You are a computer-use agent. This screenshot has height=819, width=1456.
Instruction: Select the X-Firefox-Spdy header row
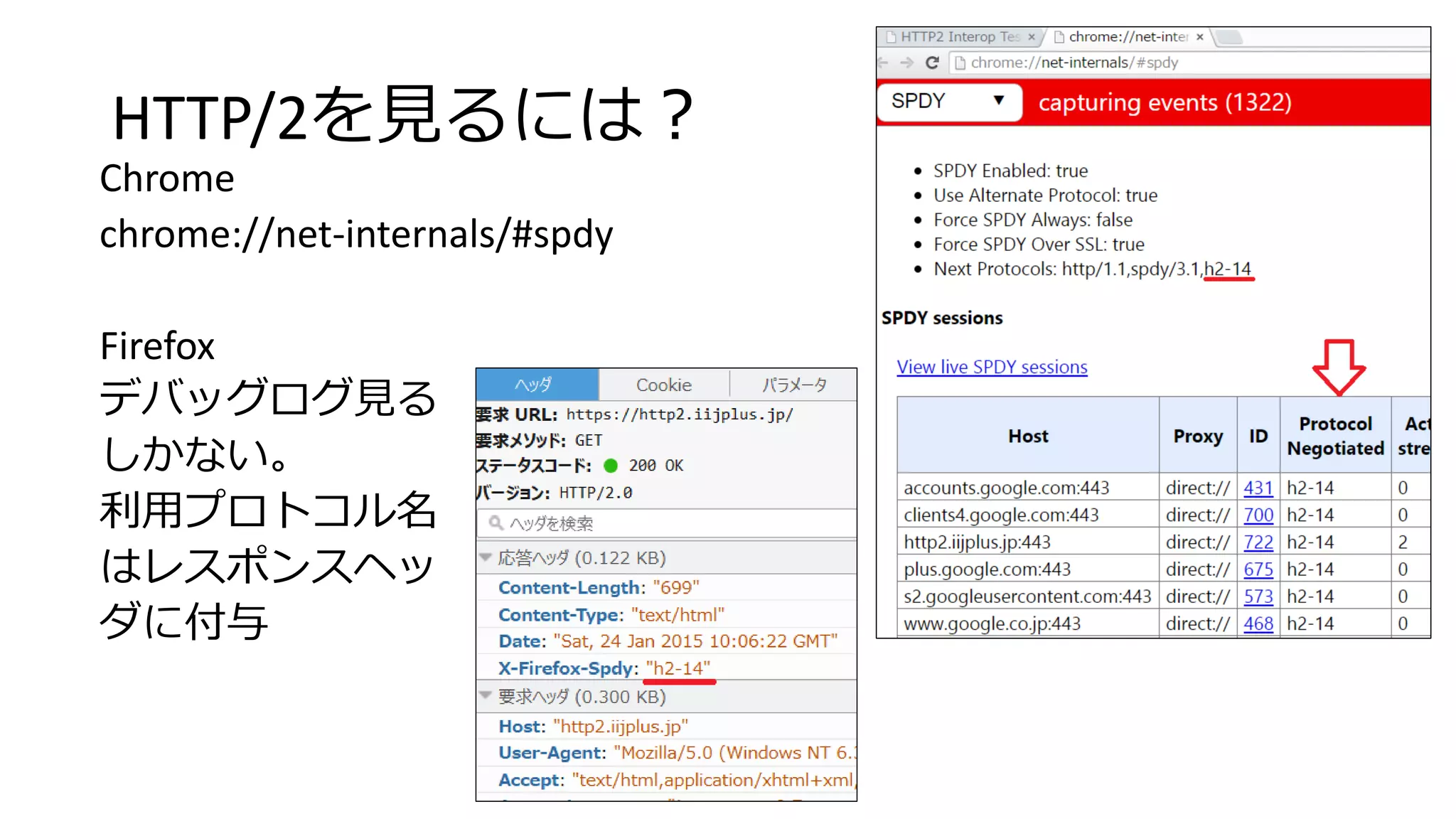click(666, 668)
